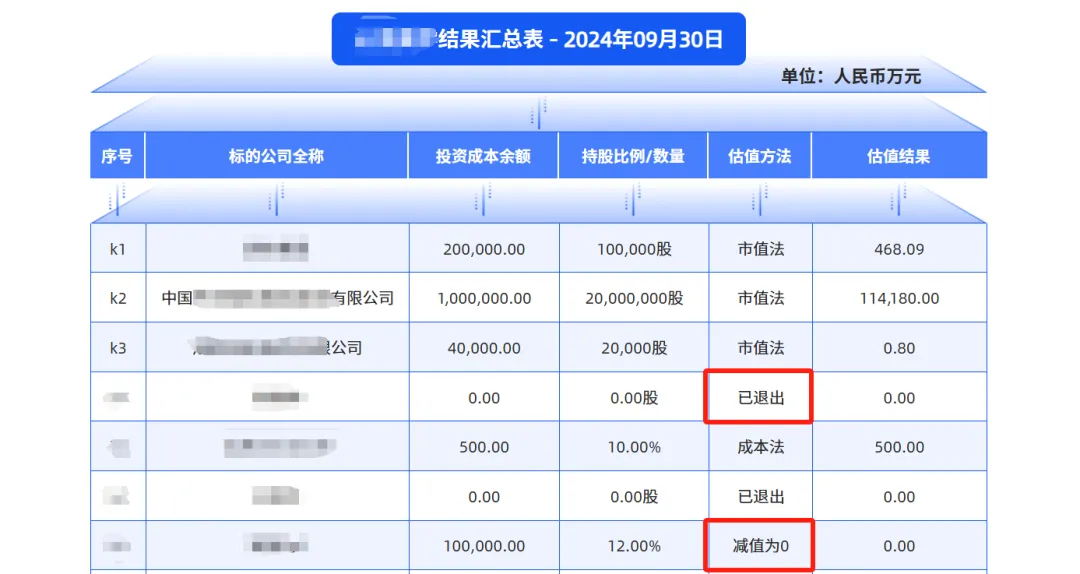This screenshot has height=574, width=1080.
Task: Click the 序号 column header
Action: [x=117, y=157]
